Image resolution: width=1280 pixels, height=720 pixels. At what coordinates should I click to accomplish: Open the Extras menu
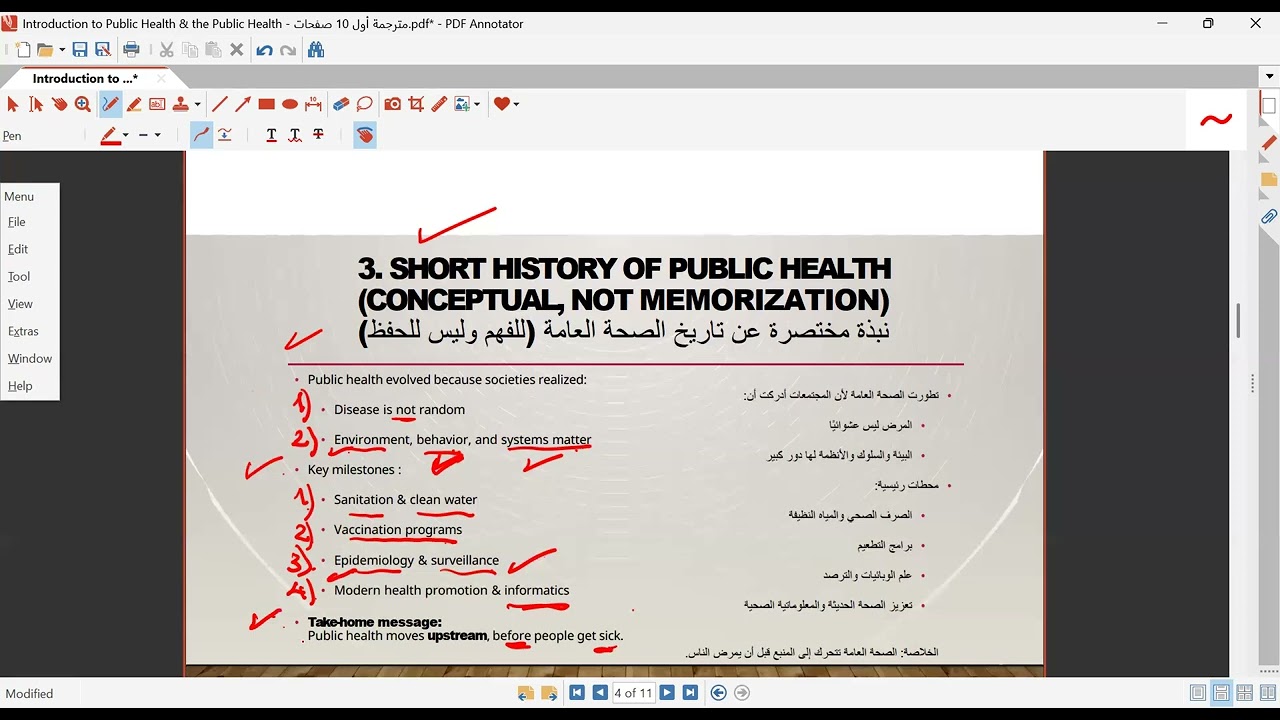23,331
